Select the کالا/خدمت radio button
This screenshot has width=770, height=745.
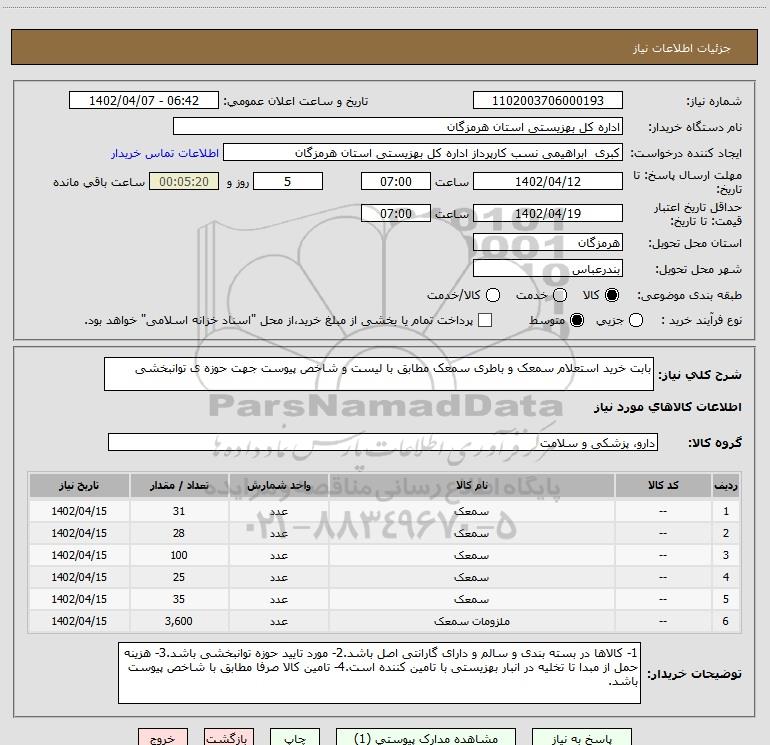[x=493, y=295]
